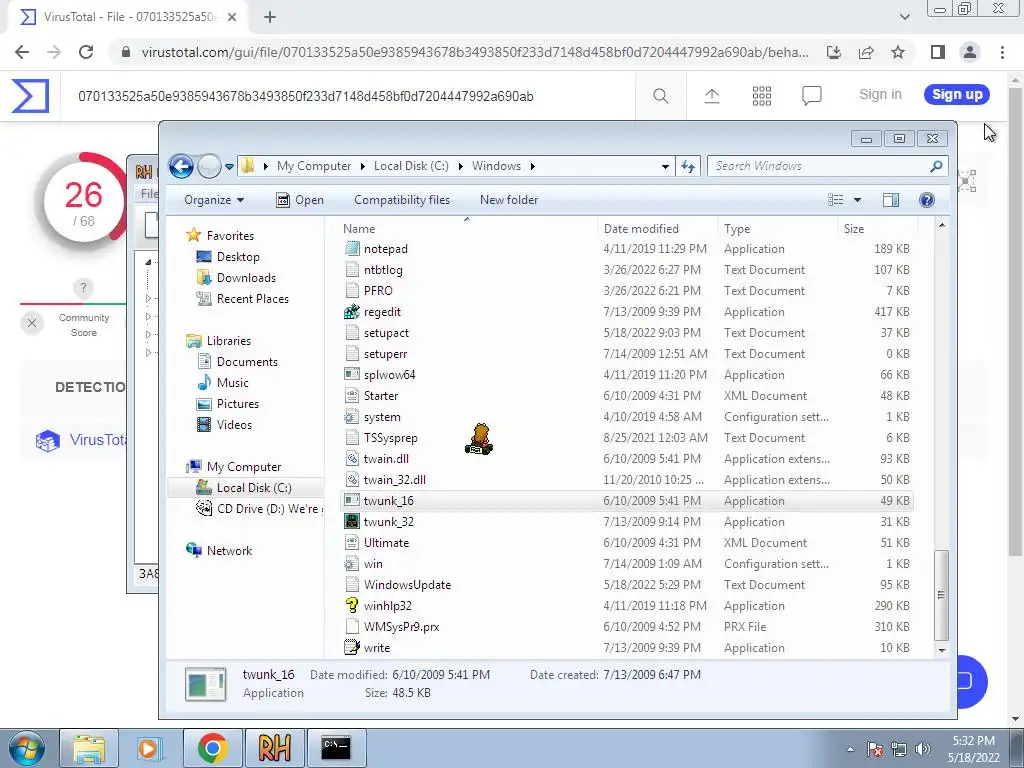Bookmark this page with the star icon
Image resolution: width=1024 pixels, height=768 pixels.
898,52
